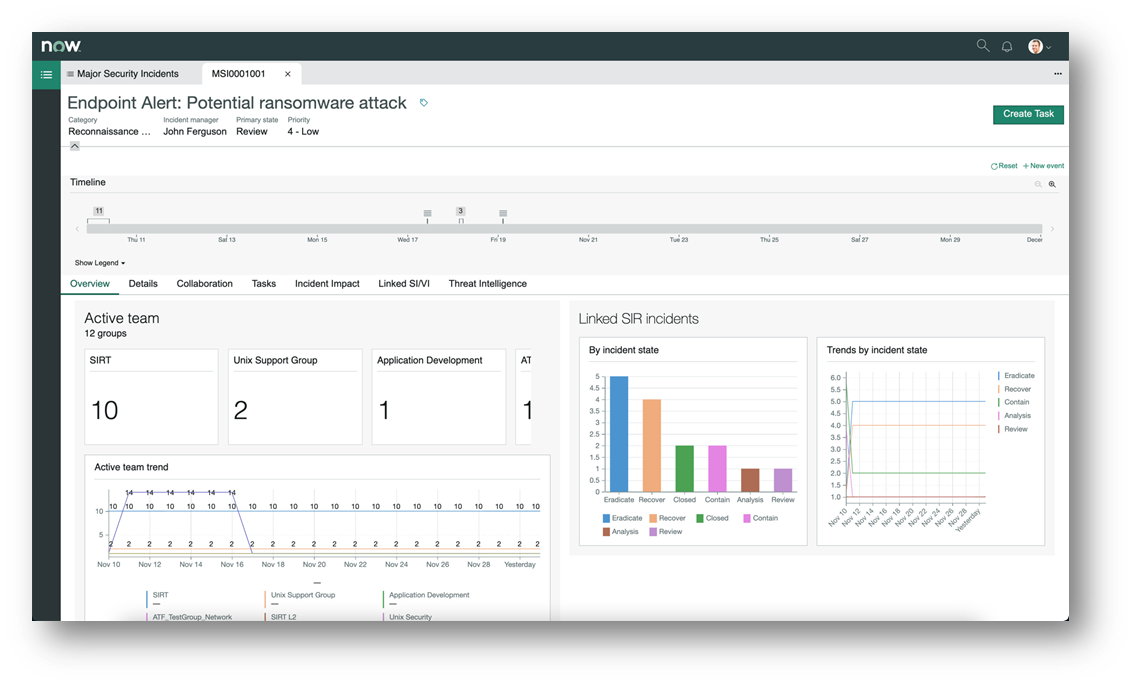Click the Create Task button

1028,114
